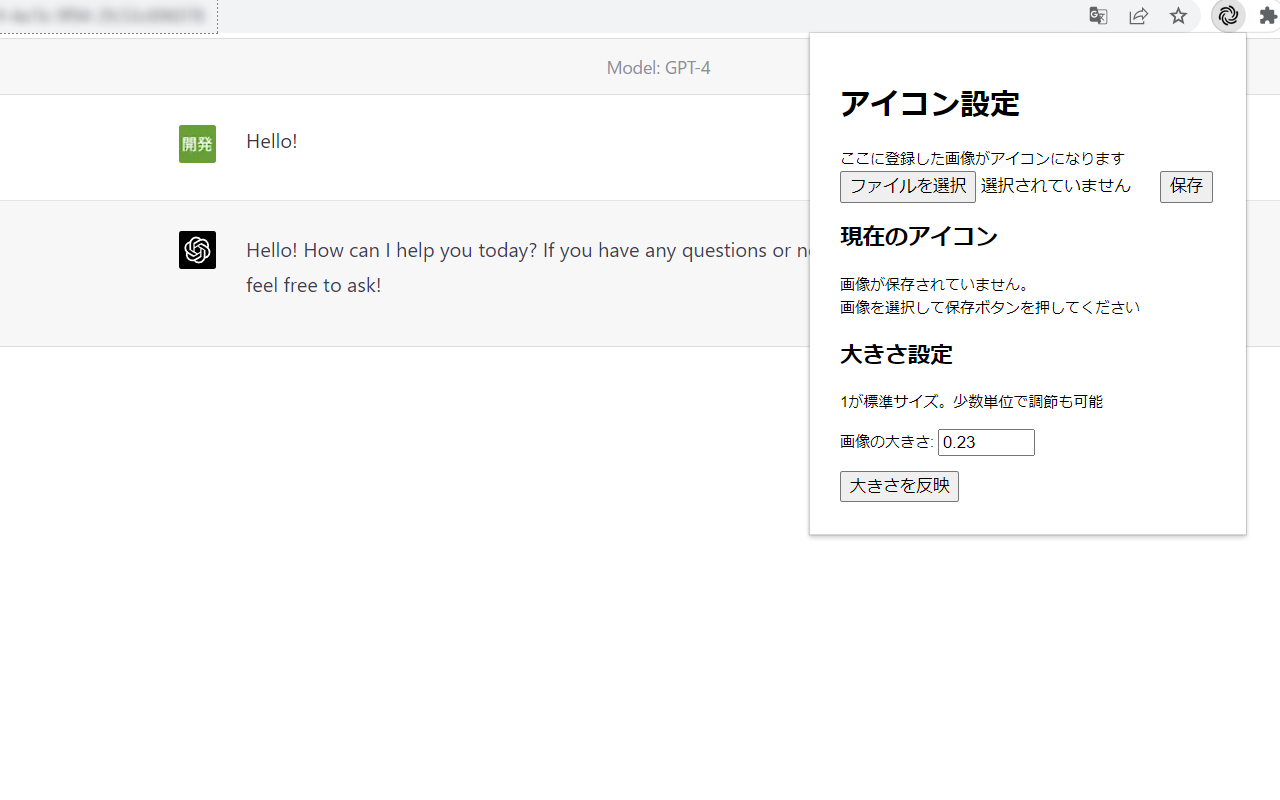Bookmark this page with the star icon
Image resolution: width=1280 pixels, height=800 pixels.
coord(1179,16)
